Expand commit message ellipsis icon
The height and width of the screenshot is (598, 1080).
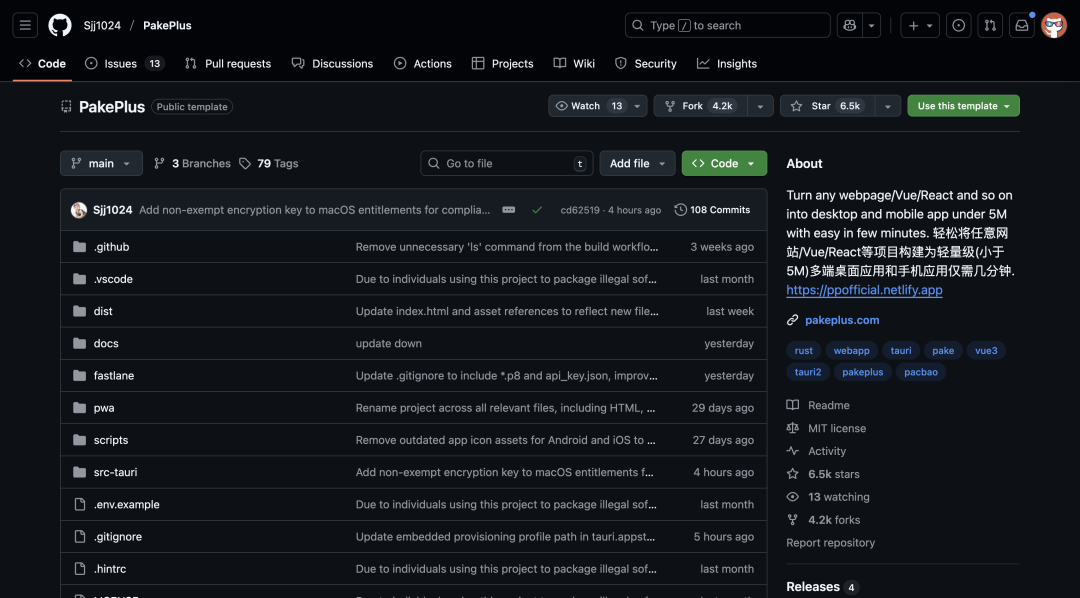pyautogui.click(x=508, y=210)
